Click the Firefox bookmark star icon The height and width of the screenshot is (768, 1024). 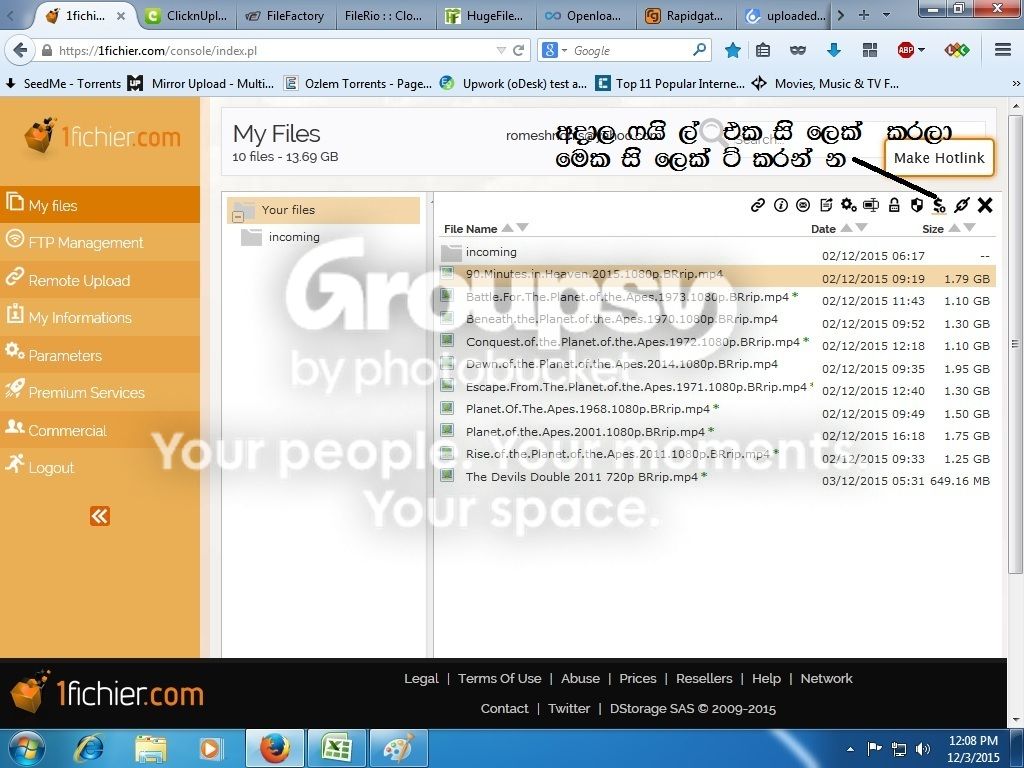point(733,50)
